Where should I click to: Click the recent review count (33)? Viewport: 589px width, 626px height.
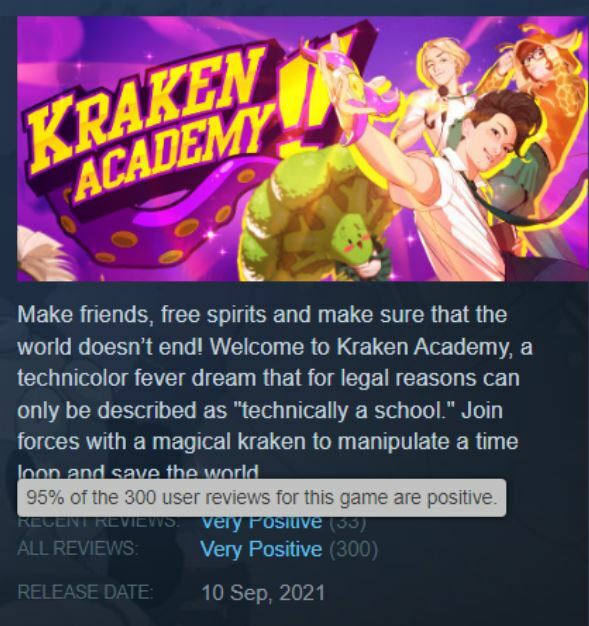tap(348, 522)
